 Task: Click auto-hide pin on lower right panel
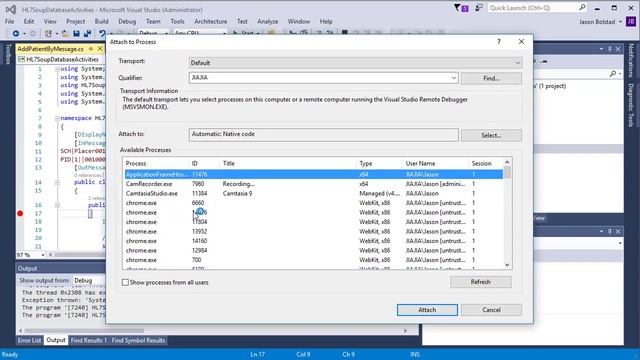tap(610, 231)
